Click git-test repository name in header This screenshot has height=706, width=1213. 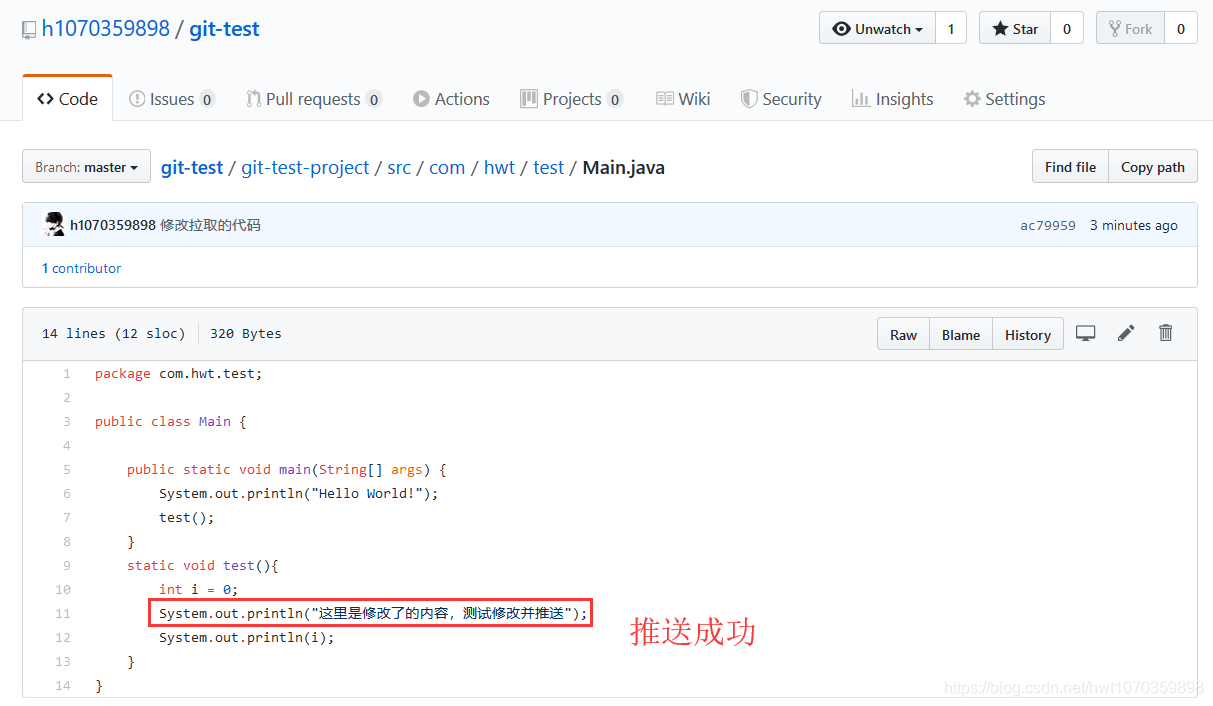(224, 29)
